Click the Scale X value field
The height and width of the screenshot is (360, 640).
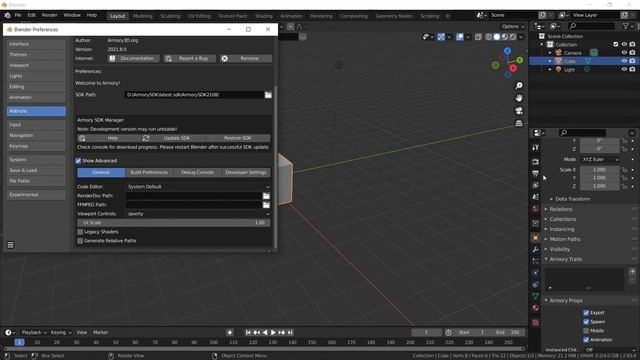(600, 170)
